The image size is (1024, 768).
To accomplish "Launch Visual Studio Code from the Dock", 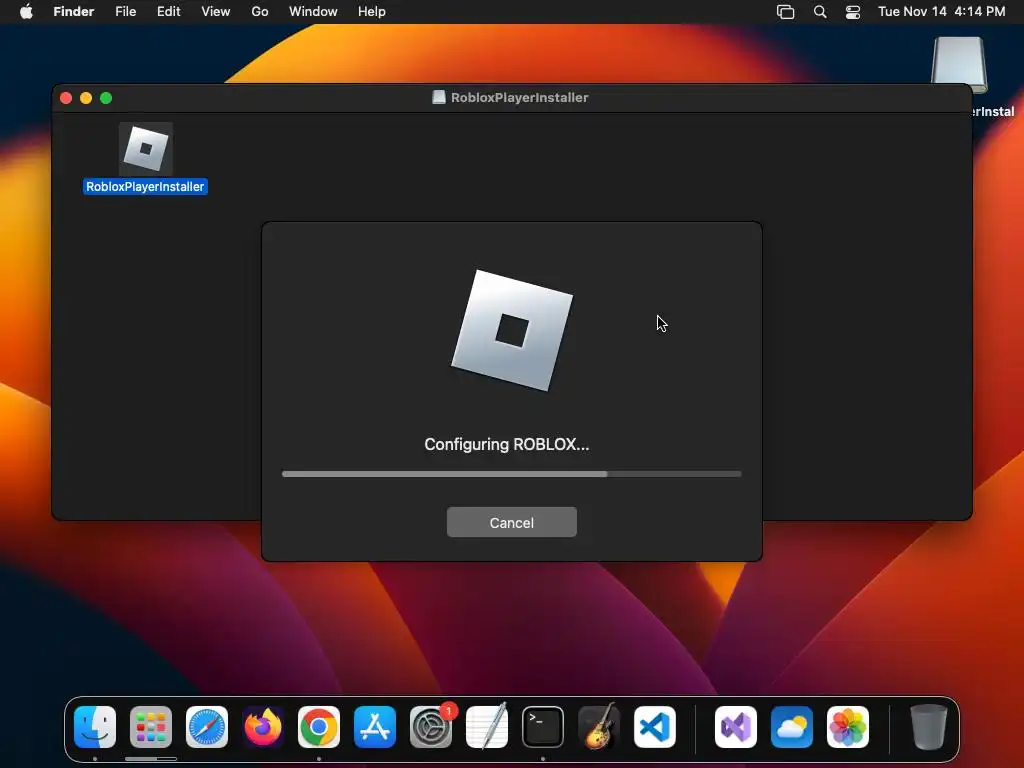I will [655, 727].
